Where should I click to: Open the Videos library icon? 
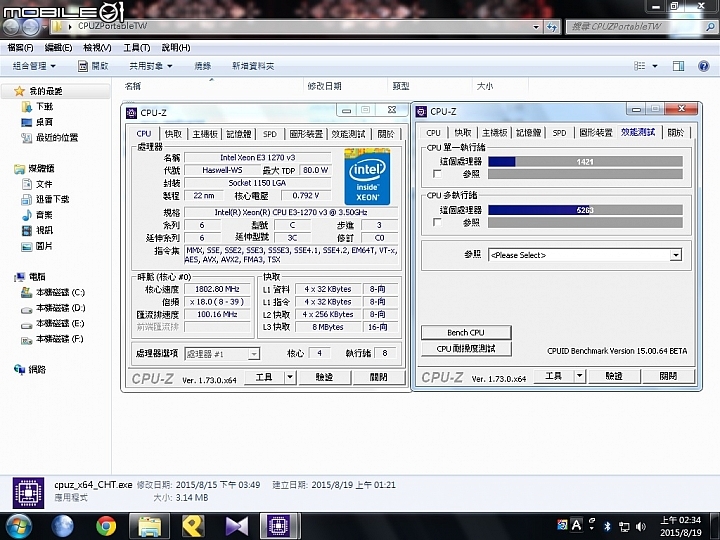coord(27,230)
